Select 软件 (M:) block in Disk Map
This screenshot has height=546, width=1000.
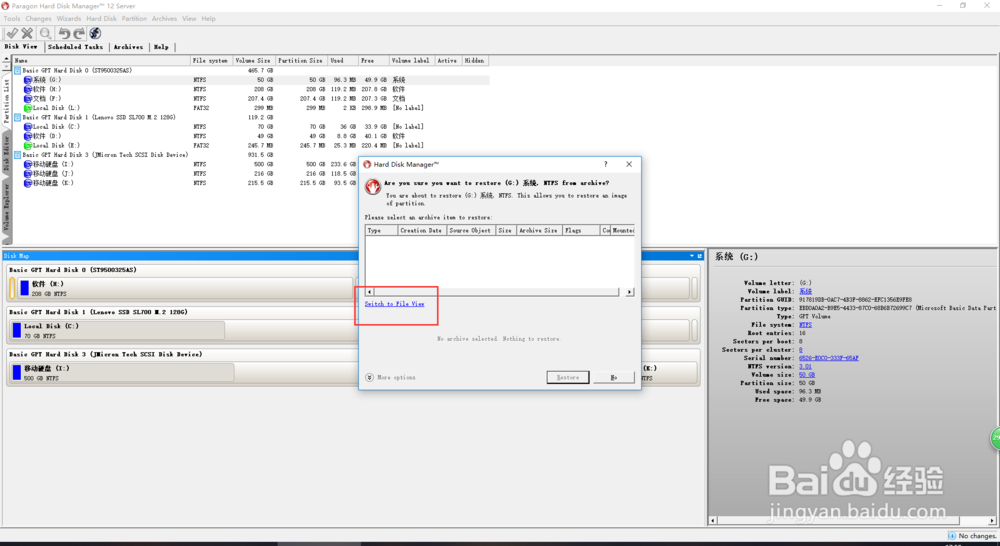(185, 288)
